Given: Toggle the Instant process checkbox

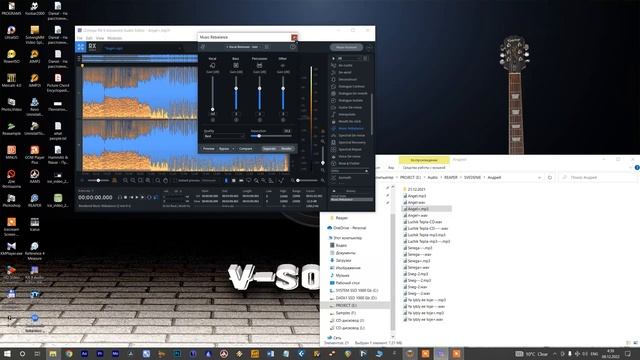Looking at the screenshot, I should 175,180.
